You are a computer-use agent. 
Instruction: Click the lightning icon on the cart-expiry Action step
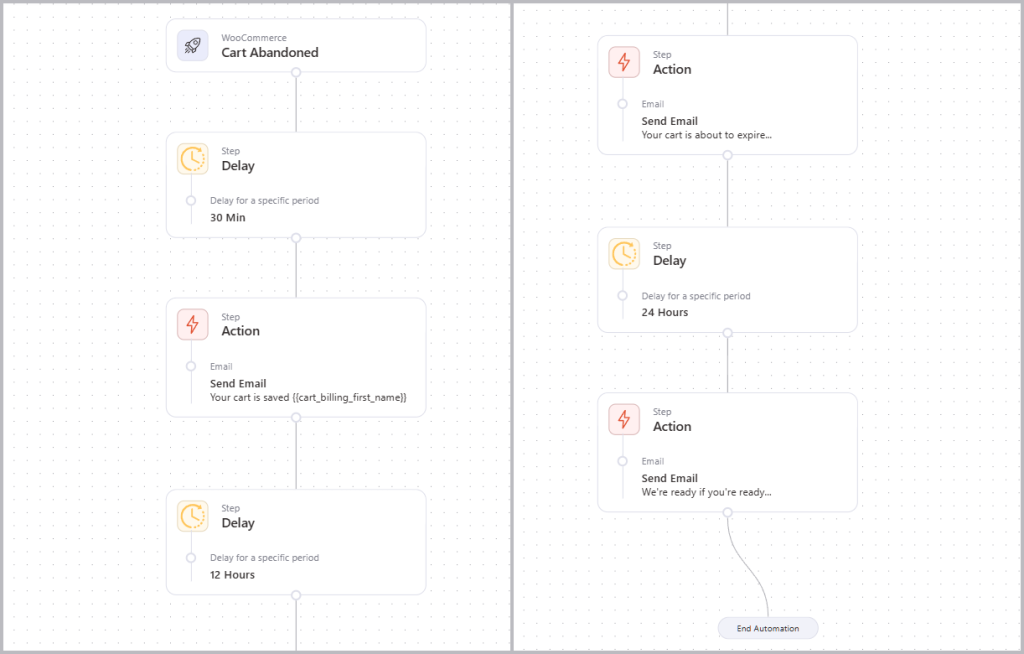[x=623, y=62]
